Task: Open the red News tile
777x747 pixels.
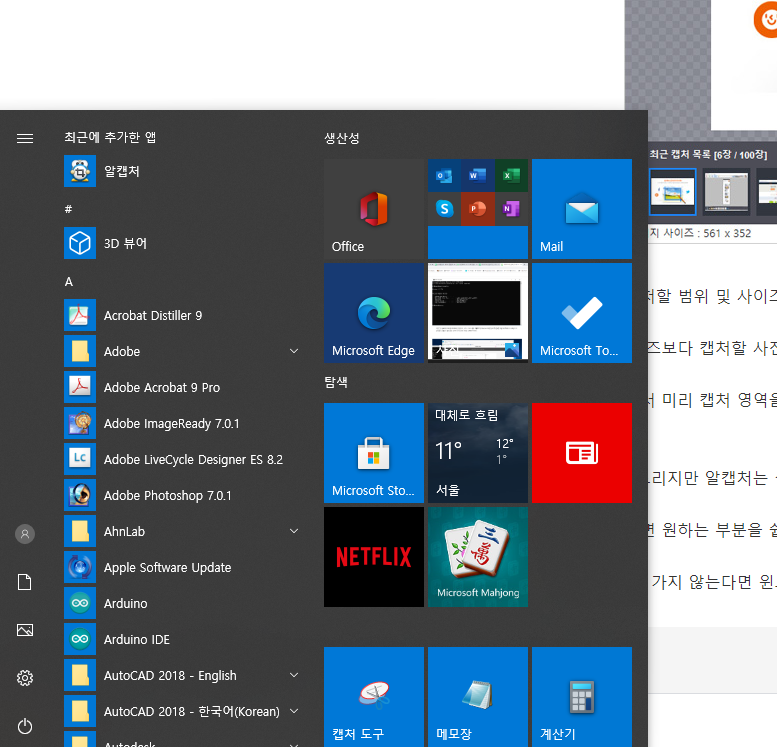Action: 582,453
